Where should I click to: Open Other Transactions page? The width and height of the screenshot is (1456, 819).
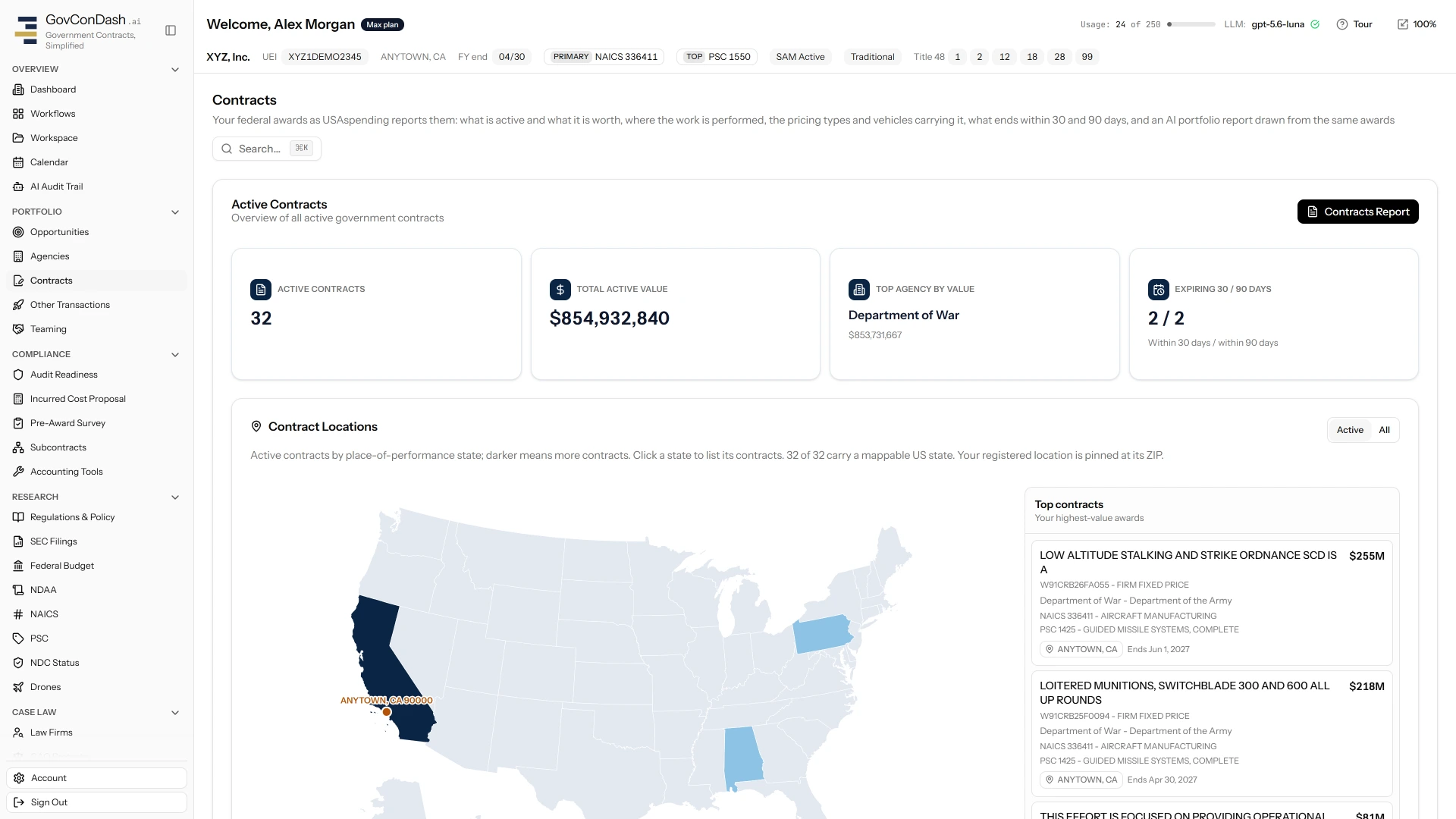pos(96,305)
